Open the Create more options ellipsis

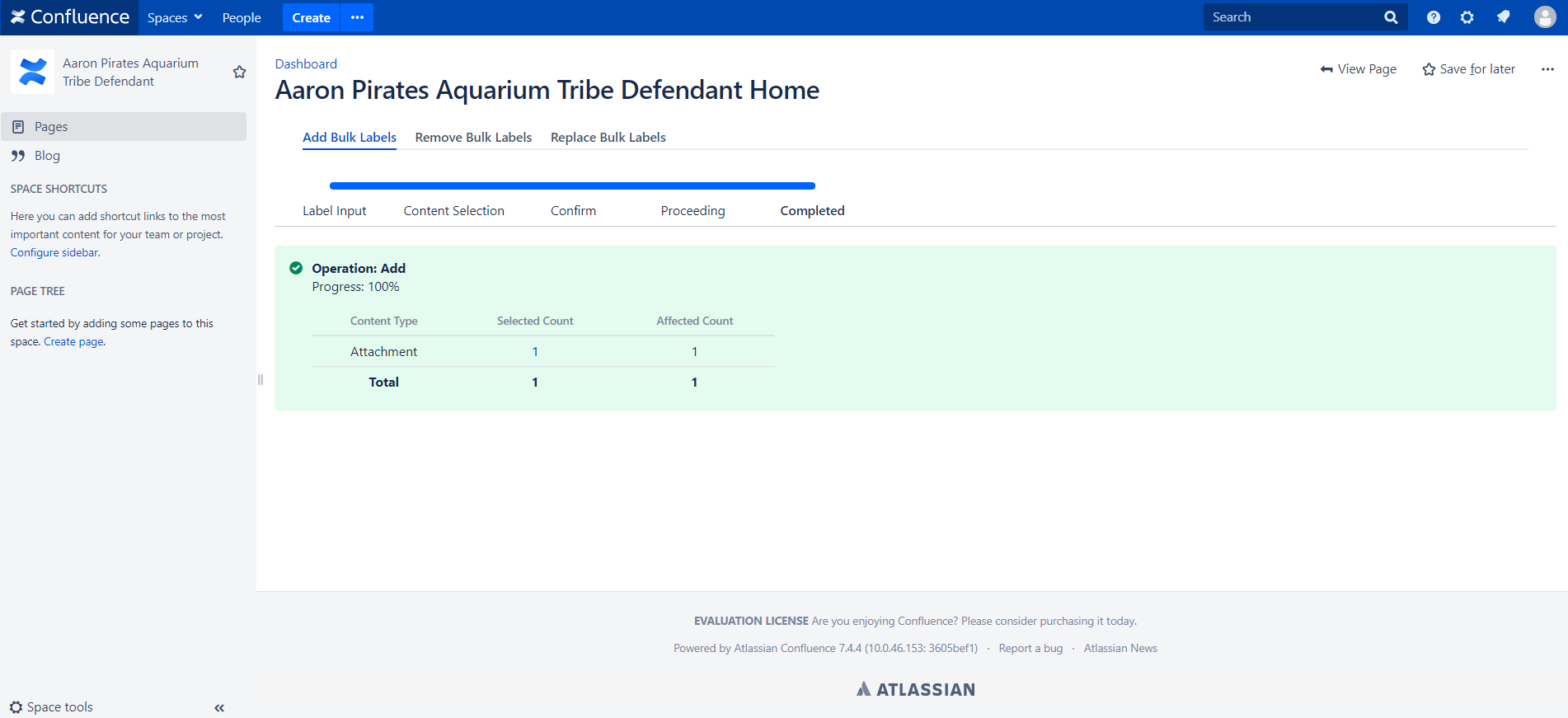tap(357, 17)
